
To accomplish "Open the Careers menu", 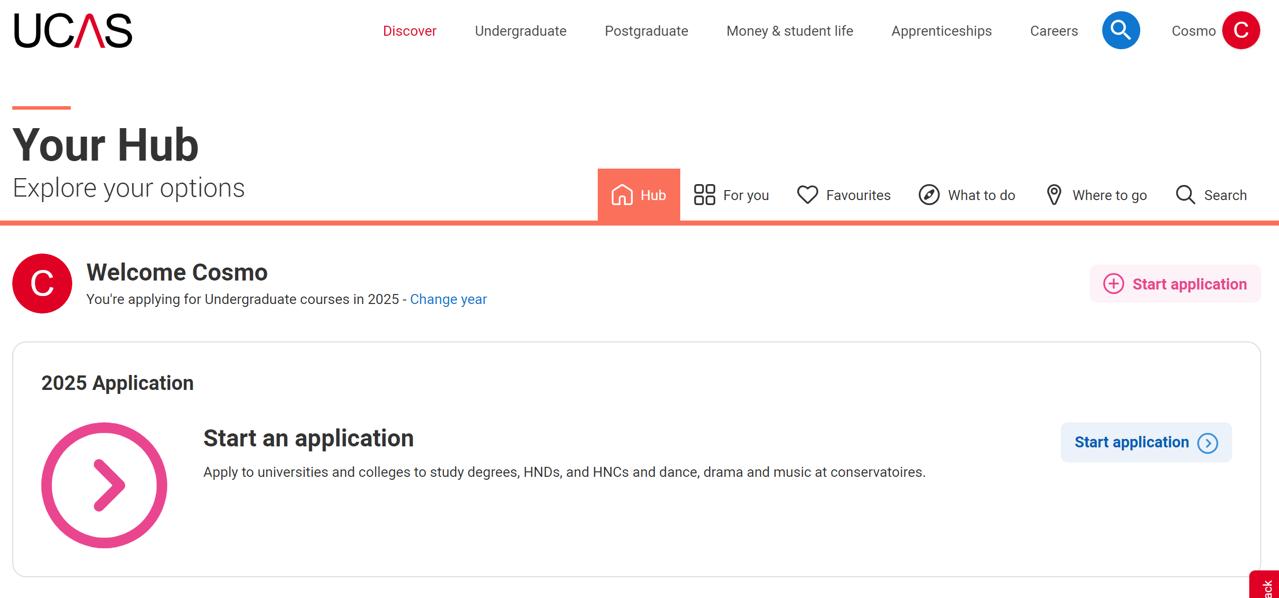I will pyautogui.click(x=1054, y=31).
